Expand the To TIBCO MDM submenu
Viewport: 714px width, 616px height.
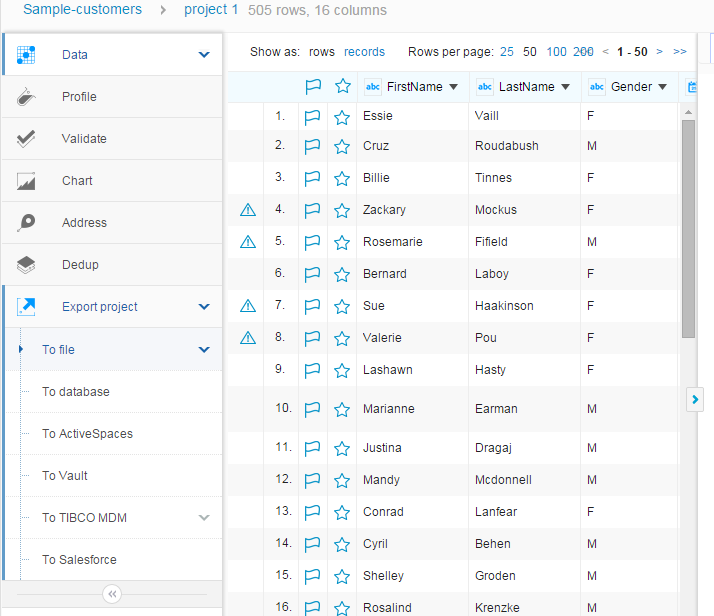click(204, 518)
